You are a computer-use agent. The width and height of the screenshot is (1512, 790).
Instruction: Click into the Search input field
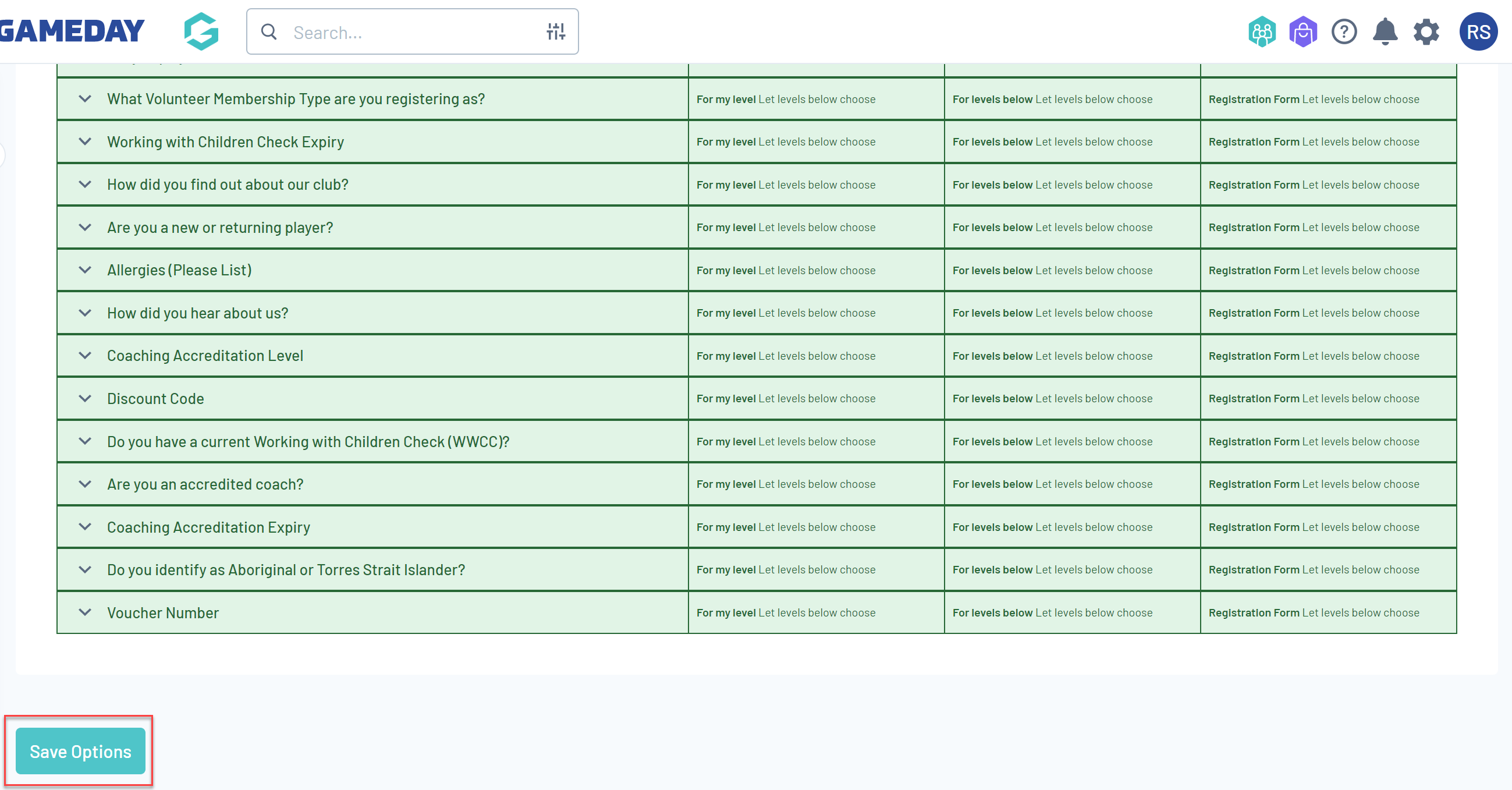411,31
